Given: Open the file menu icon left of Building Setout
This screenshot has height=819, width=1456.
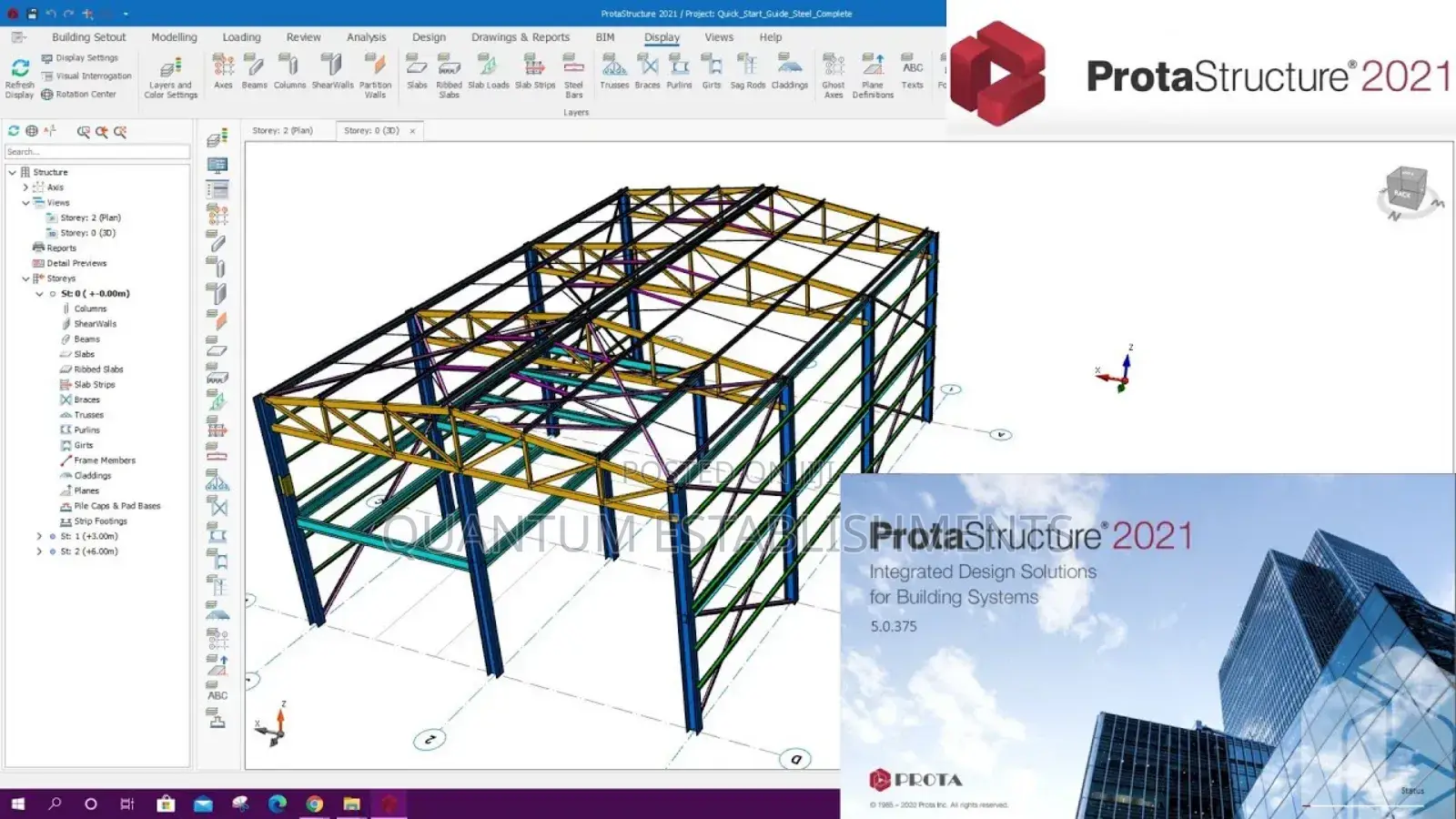Looking at the screenshot, I should click(18, 37).
